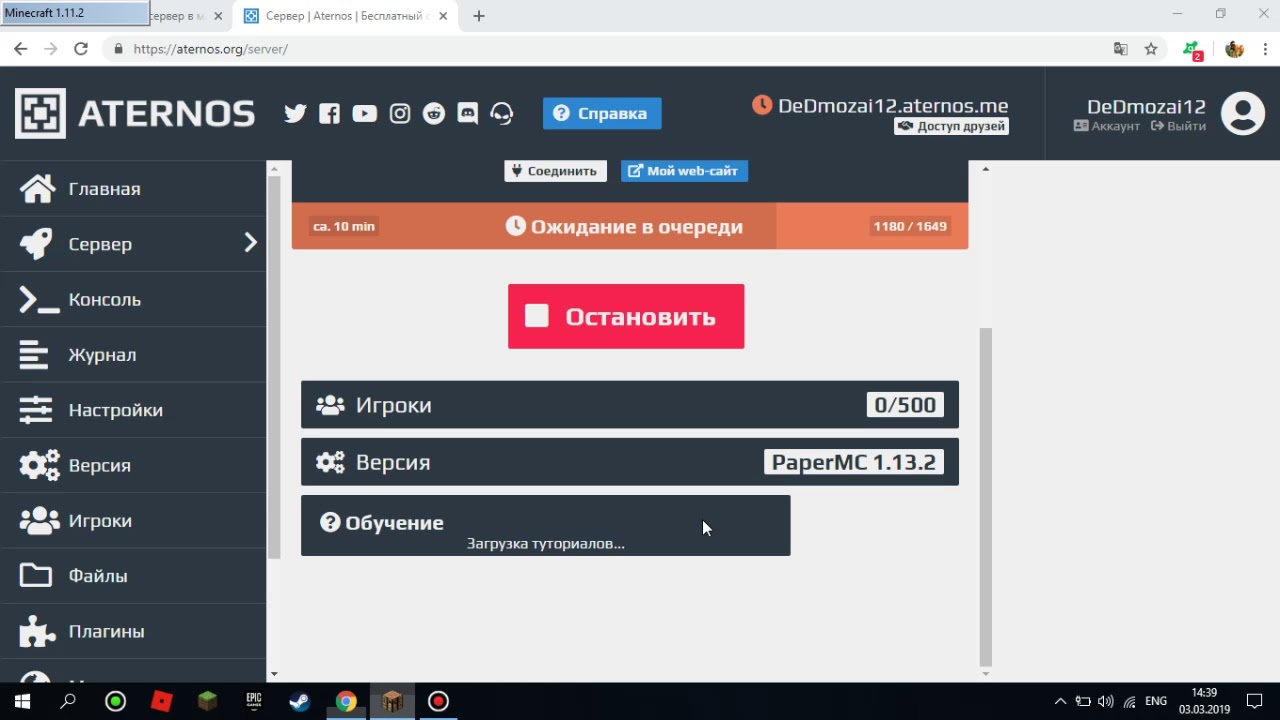Screen dimensions: 1280x720
Task: Open Игроки in sidebar
Action: click(x=133, y=521)
